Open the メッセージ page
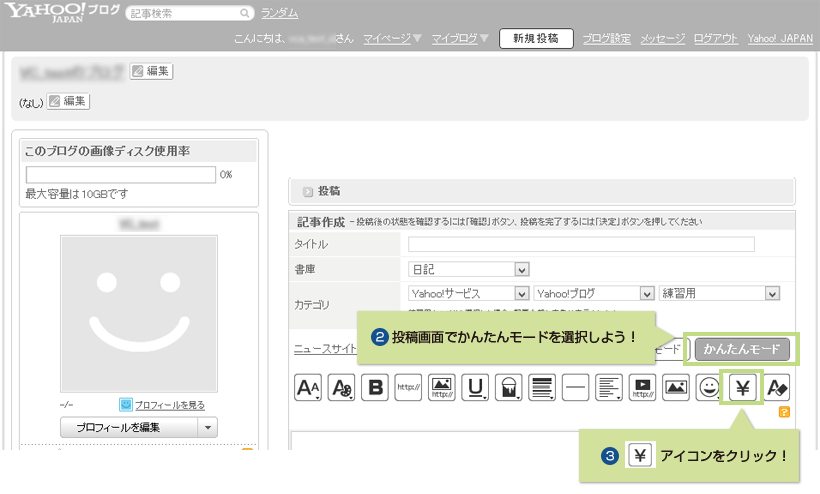This screenshot has height=494, width=820. [x=663, y=38]
